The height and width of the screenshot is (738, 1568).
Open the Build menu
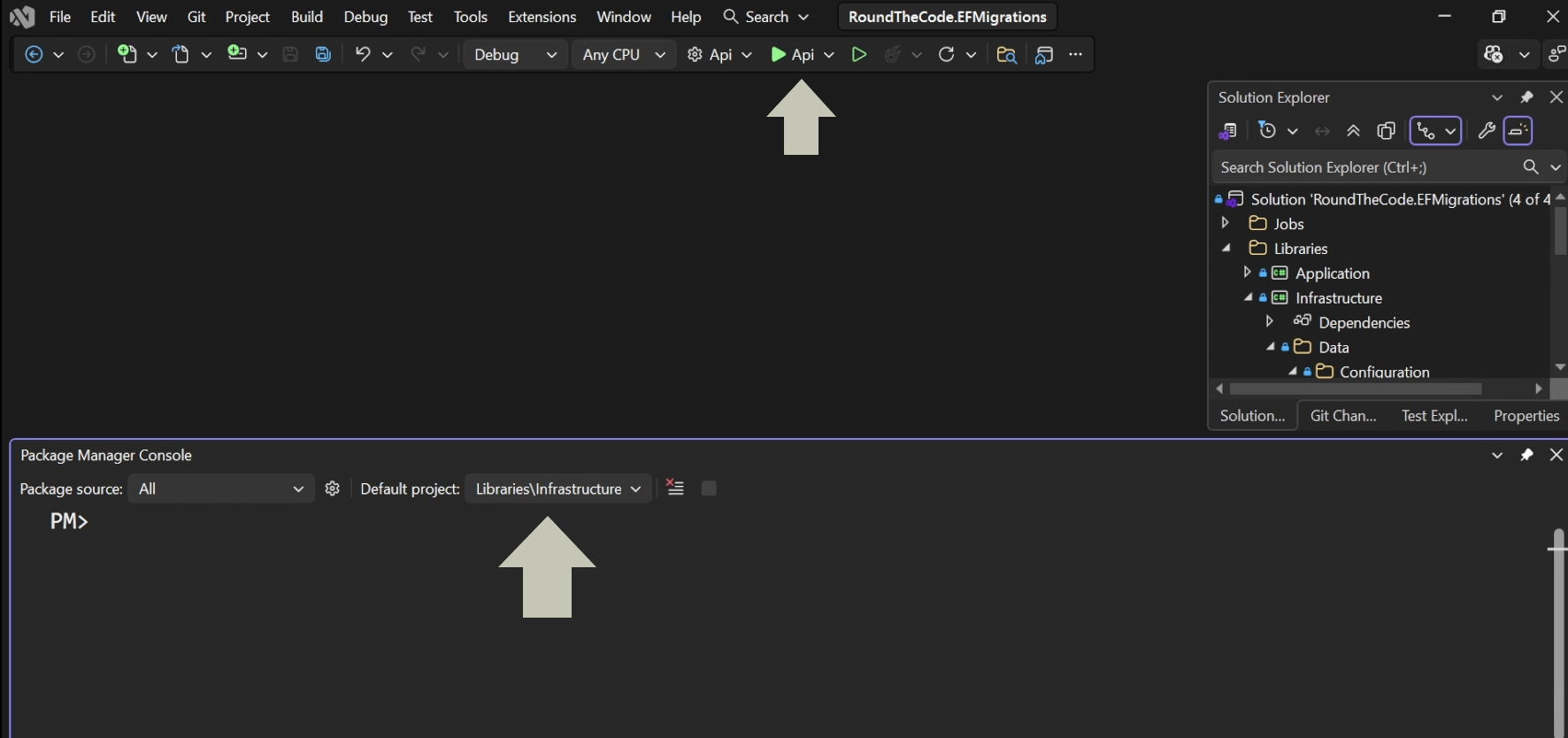(x=307, y=17)
